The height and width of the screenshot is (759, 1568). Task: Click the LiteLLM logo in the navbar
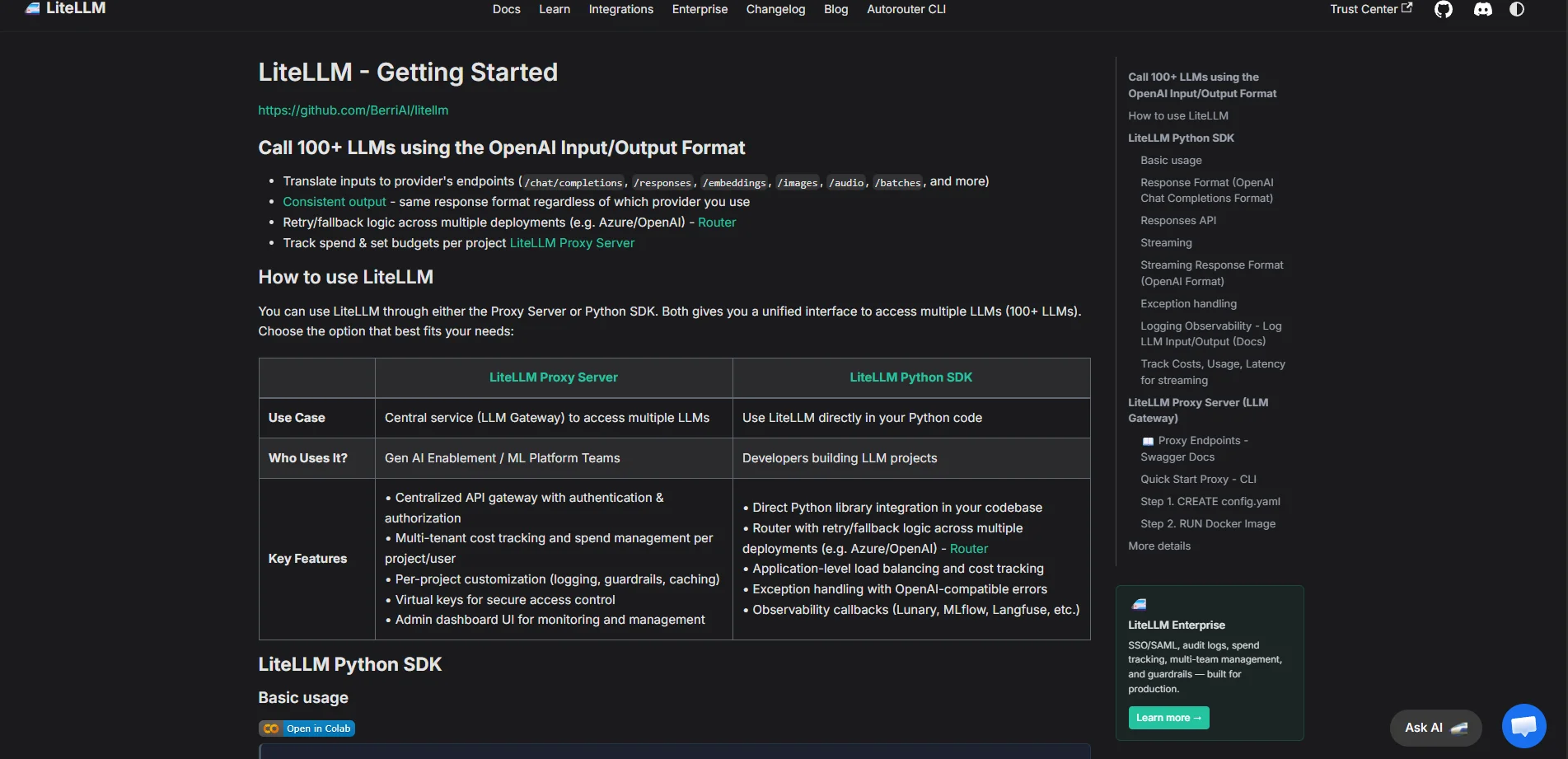point(65,8)
